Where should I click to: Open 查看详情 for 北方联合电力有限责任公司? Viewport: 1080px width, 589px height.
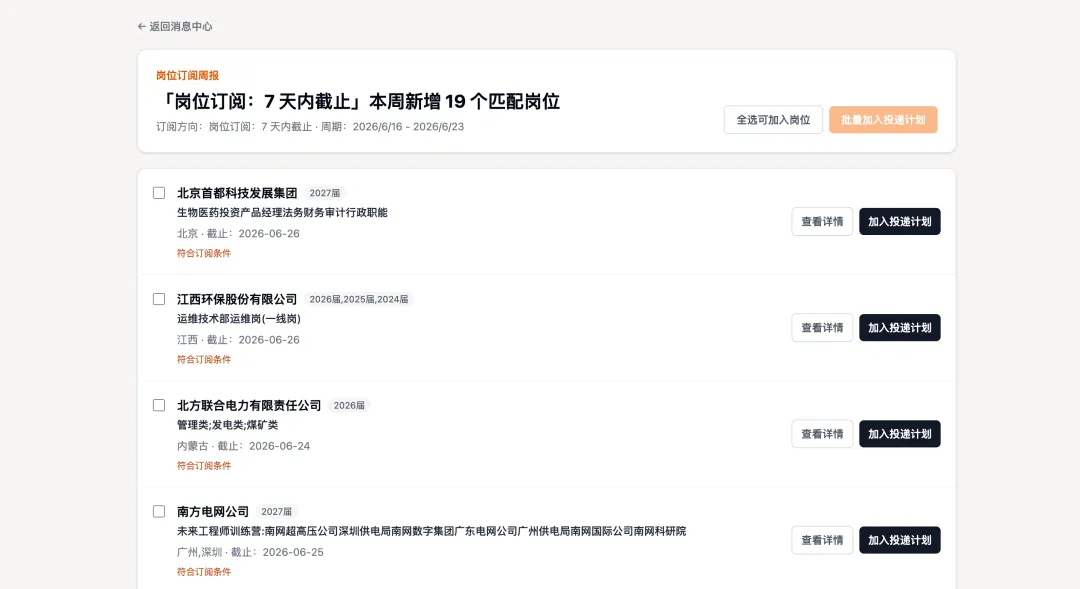click(x=822, y=434)
